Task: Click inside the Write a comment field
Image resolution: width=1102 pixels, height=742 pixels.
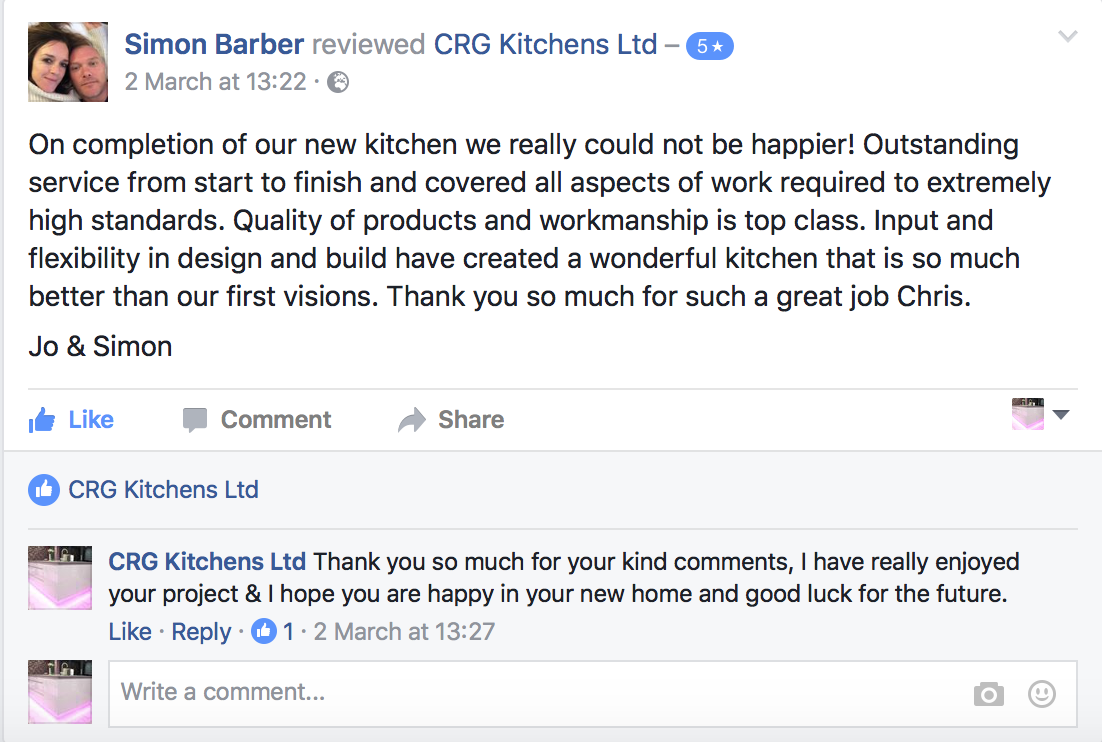Action: click(592, 694)
